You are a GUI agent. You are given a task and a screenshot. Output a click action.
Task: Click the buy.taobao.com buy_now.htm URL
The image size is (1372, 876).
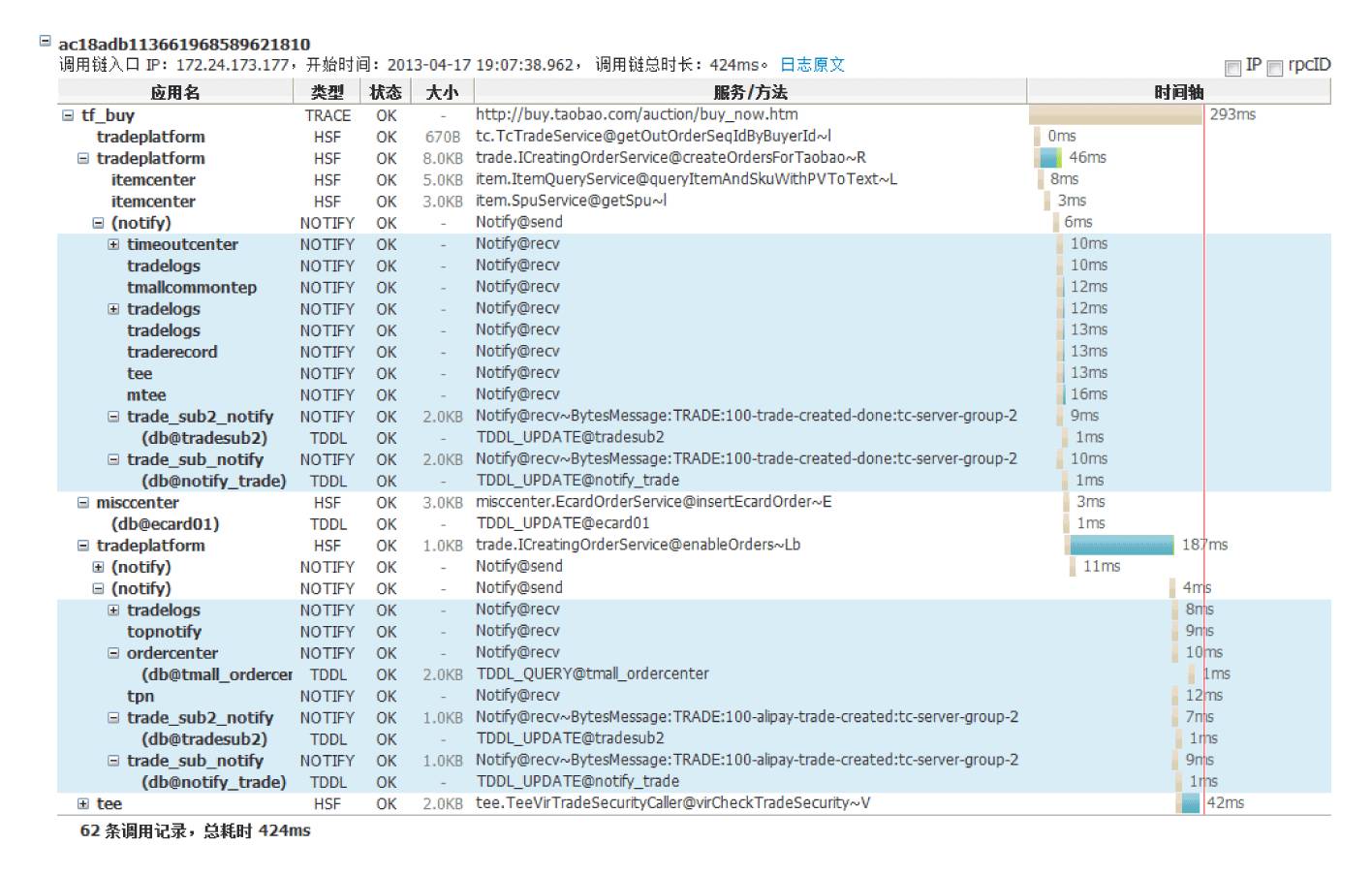click(637, 114)
